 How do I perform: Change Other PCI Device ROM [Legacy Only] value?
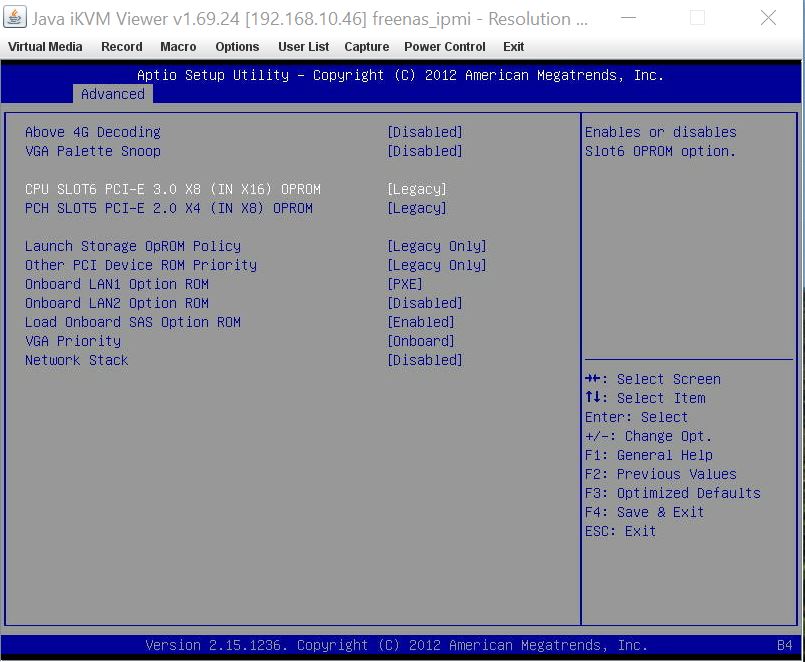437,265
